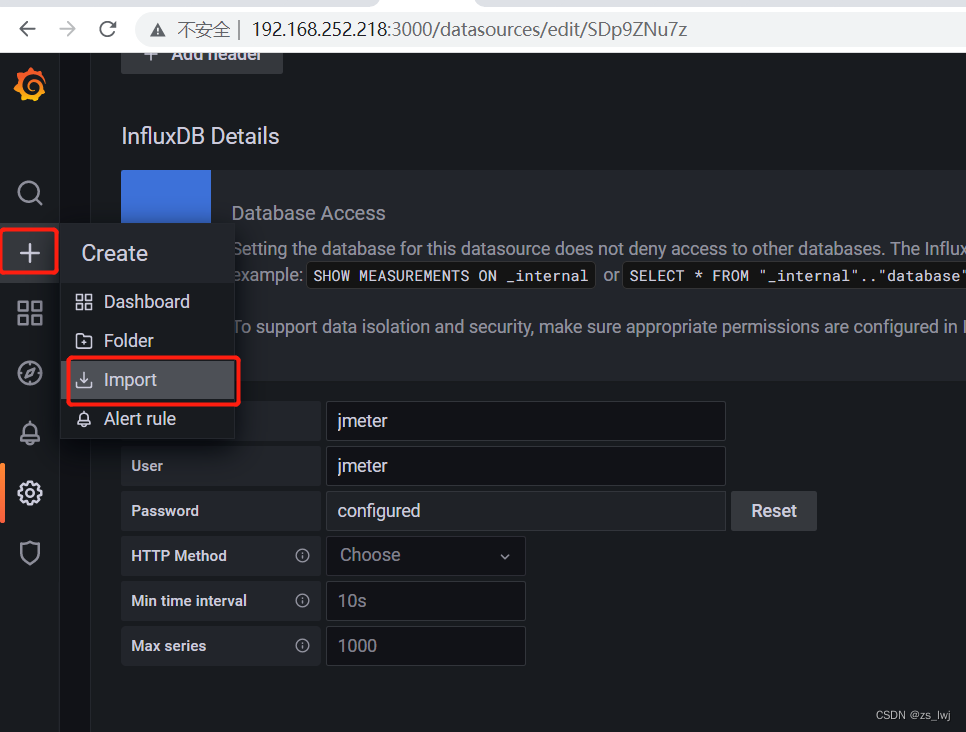Open the Server Admin shield icon
This screenshot has height=732, width=966.
tap(30, 553)
